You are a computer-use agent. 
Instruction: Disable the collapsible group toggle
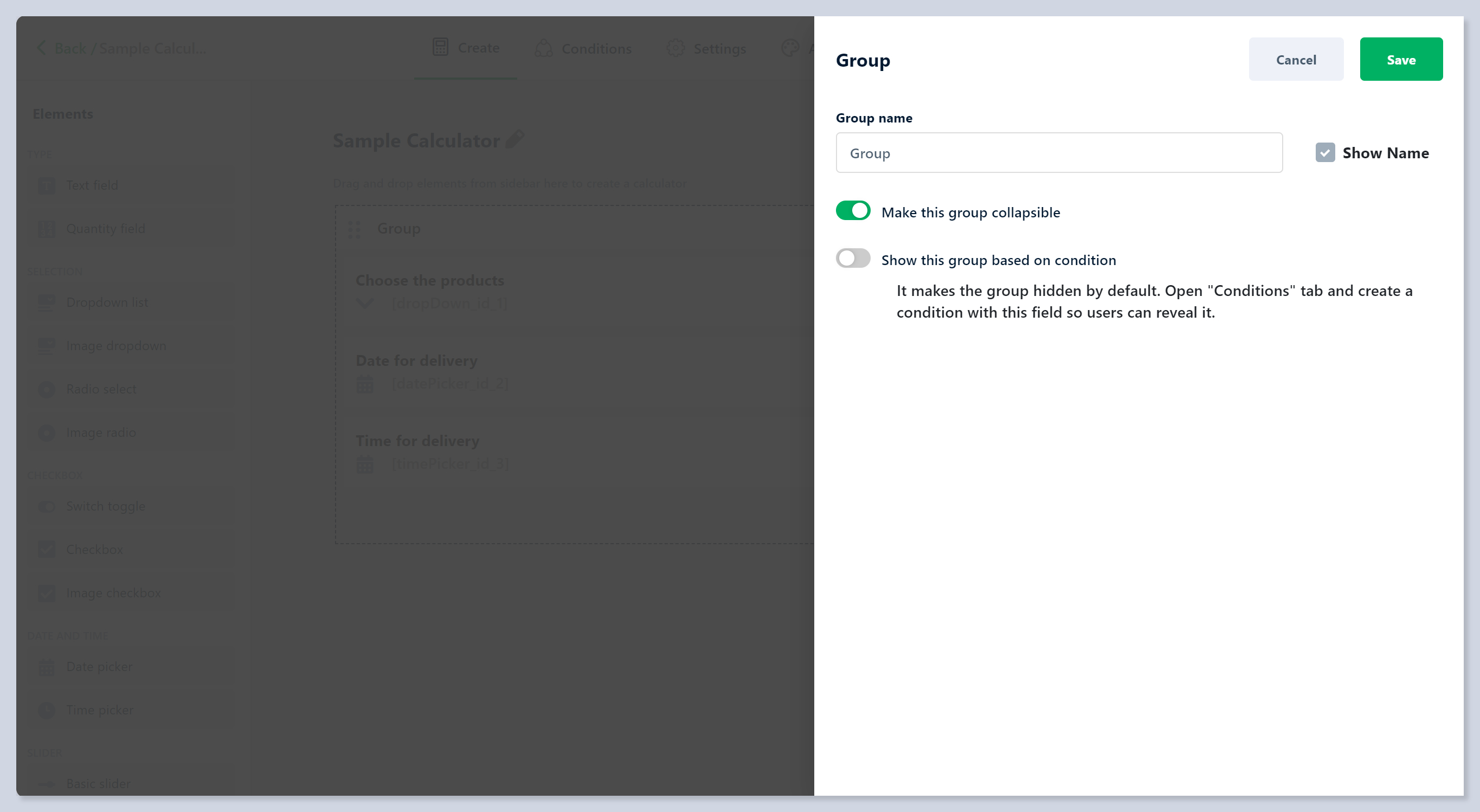[852, 211]
